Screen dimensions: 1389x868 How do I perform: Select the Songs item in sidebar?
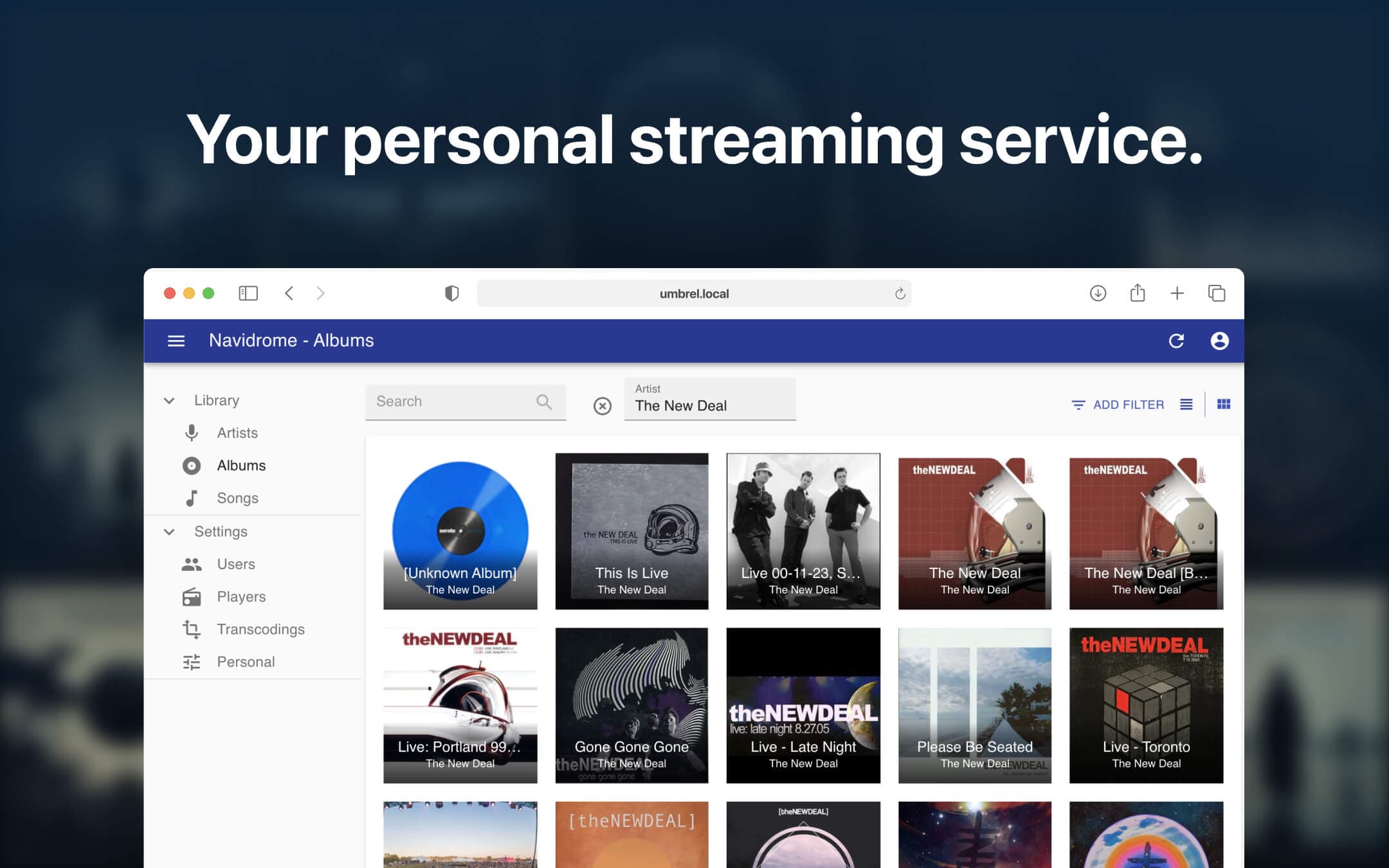[237, 497]
